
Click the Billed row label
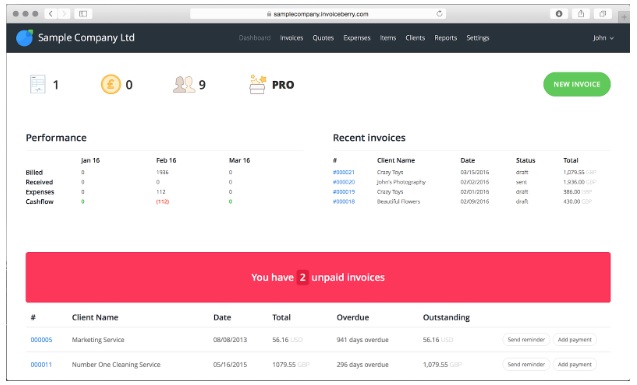34,172
